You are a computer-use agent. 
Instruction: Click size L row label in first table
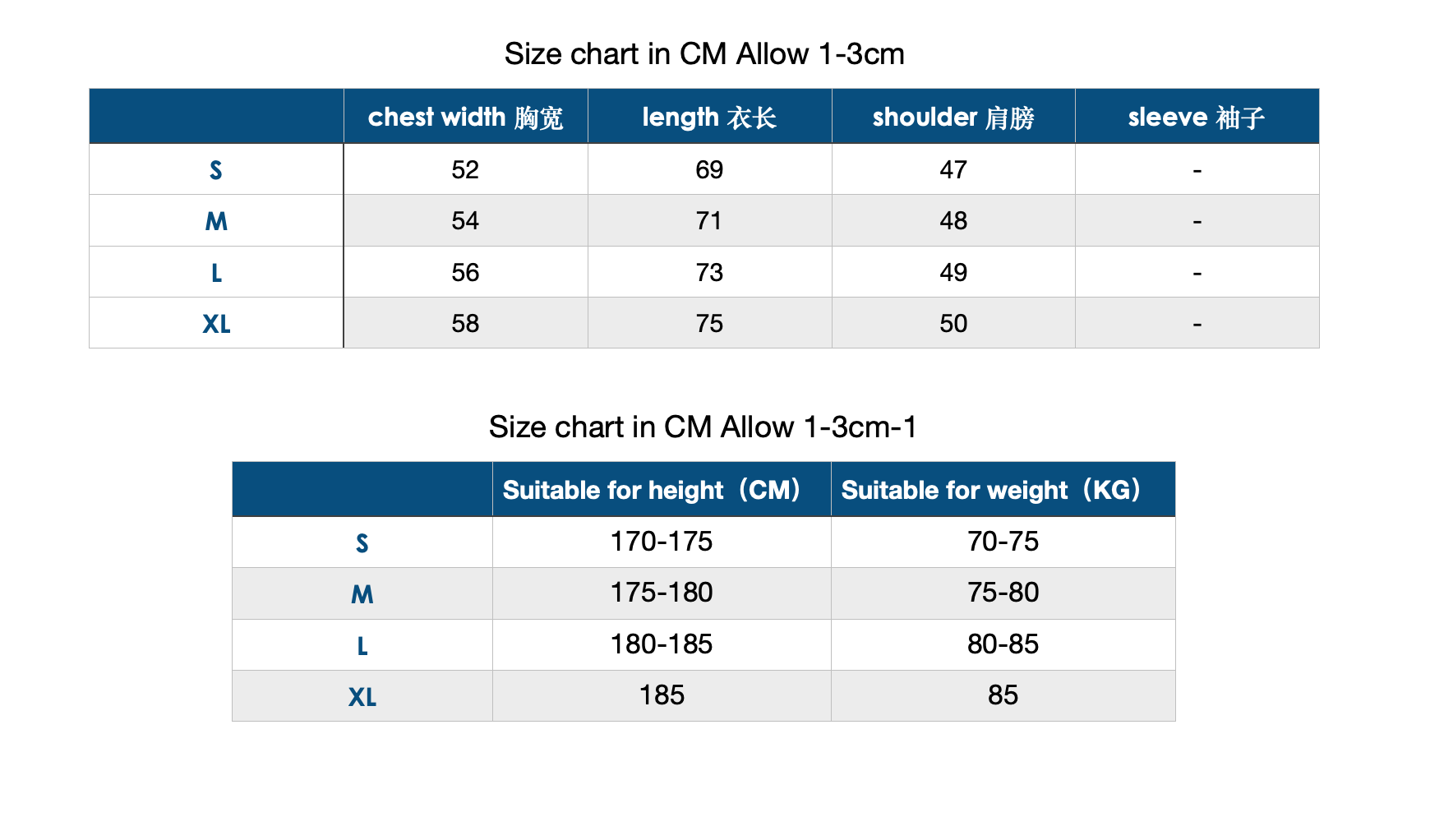tap(216, 272)
